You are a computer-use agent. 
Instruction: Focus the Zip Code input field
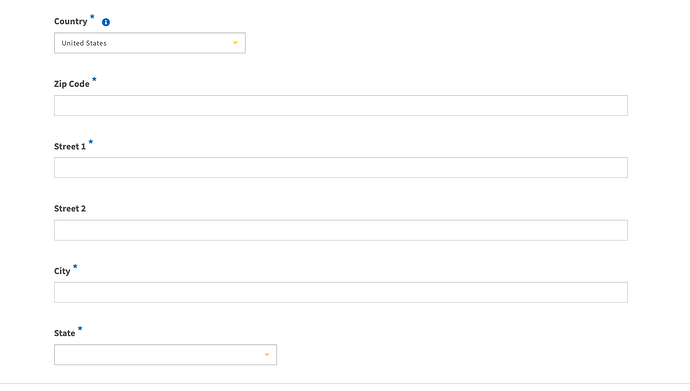[341, 106]
